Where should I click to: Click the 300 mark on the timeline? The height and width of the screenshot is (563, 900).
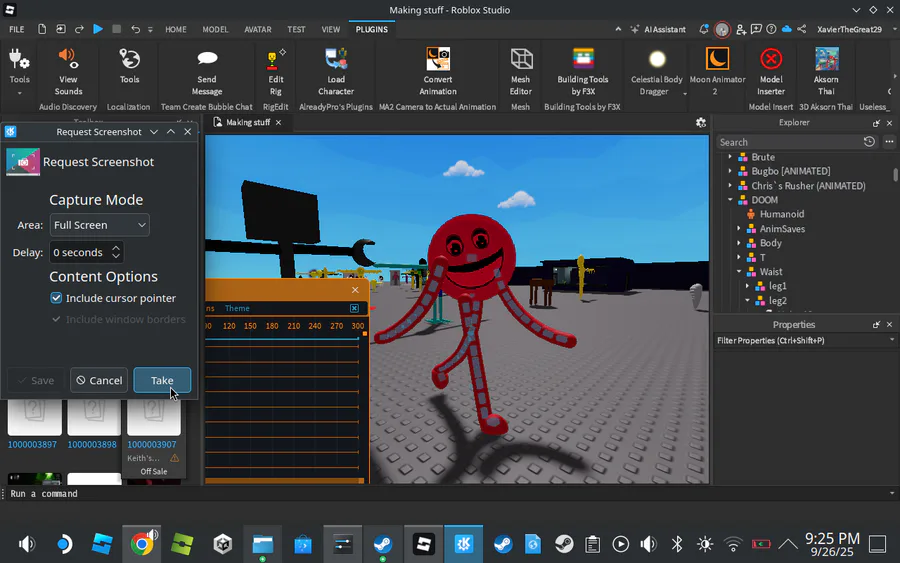point(358,325)
